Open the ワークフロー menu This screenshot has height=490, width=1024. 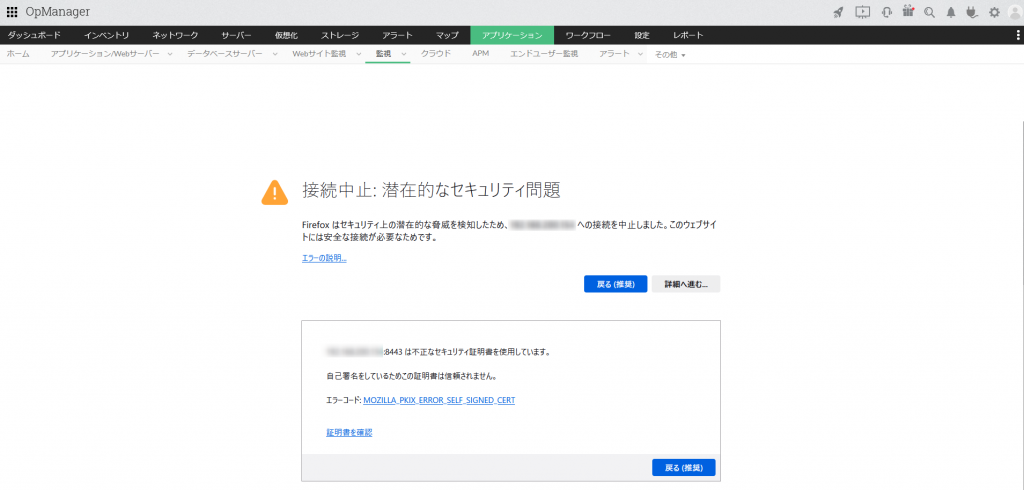click(x=588, y=35)
